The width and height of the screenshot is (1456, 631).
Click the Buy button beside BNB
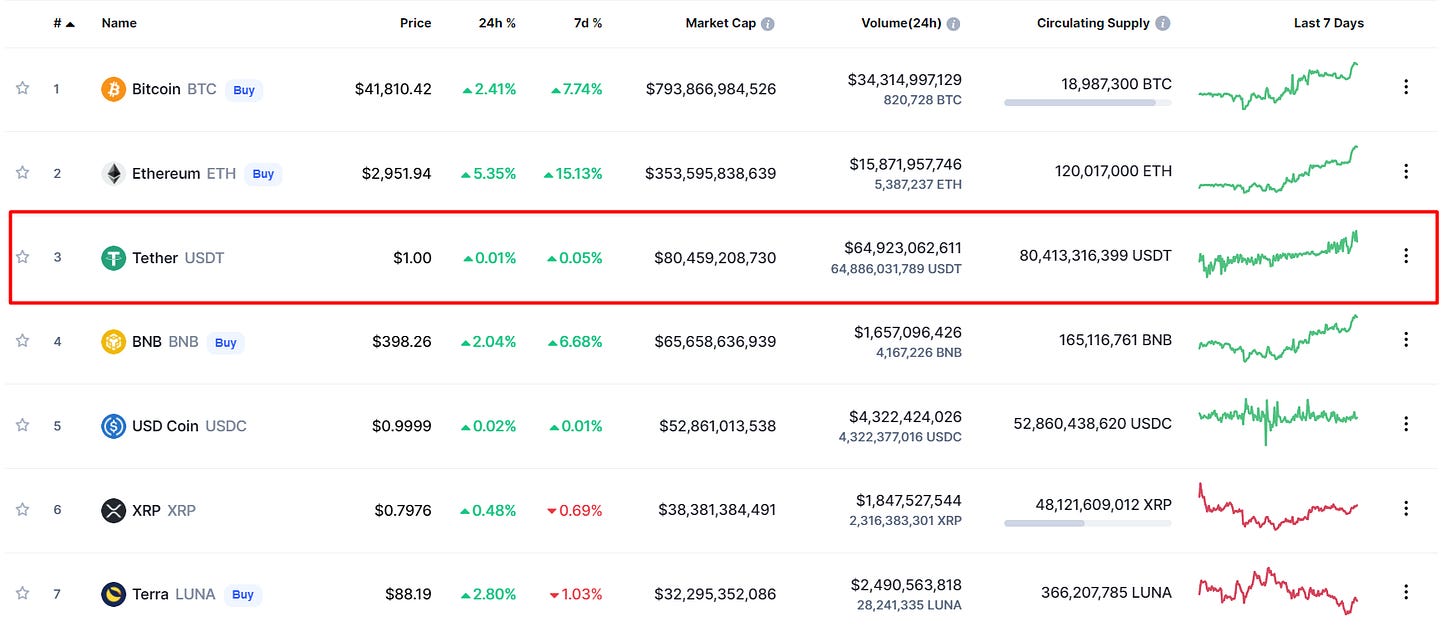coord(226,343)
